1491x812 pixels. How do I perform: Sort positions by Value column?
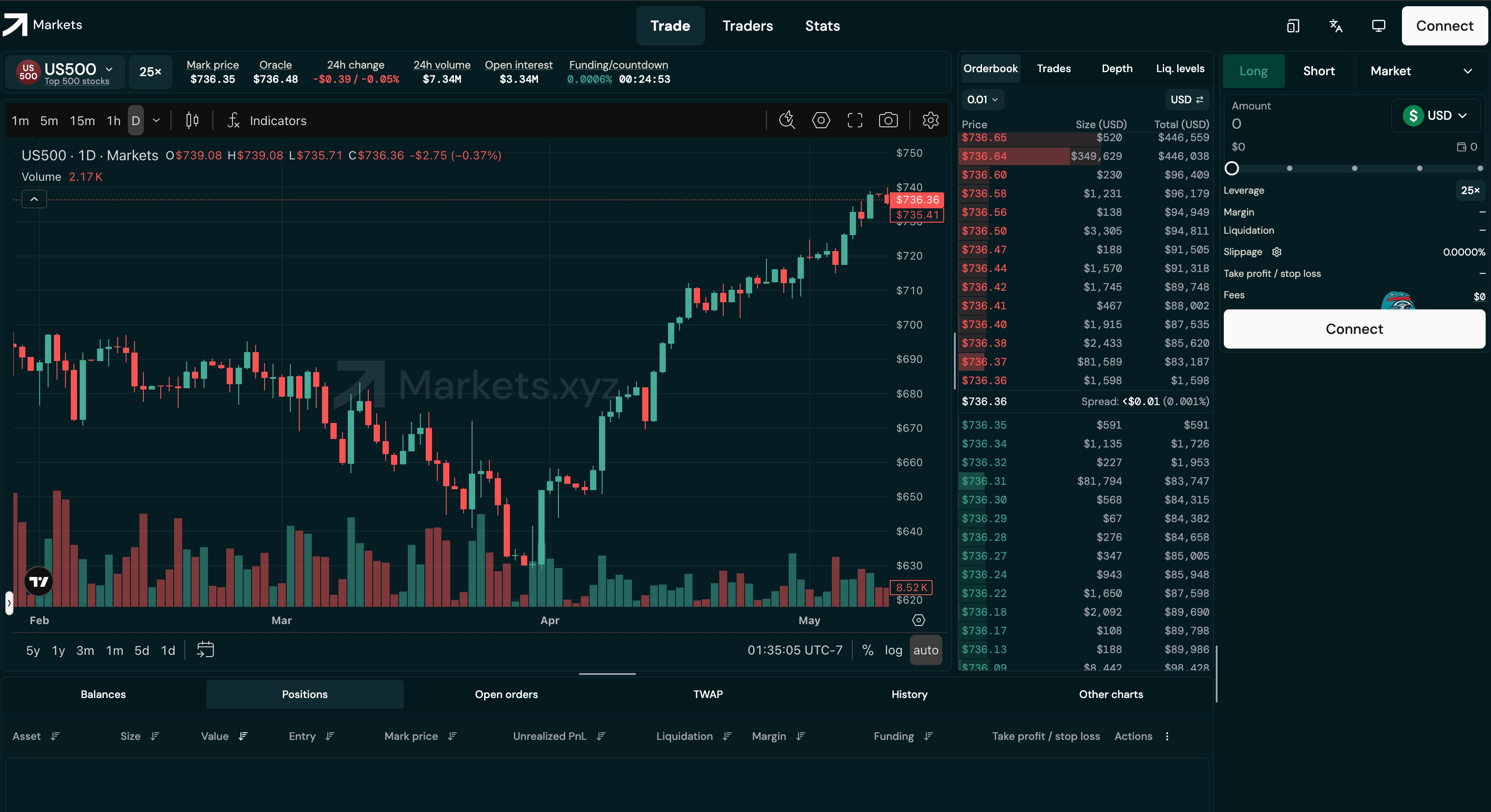tap(243, 736)
